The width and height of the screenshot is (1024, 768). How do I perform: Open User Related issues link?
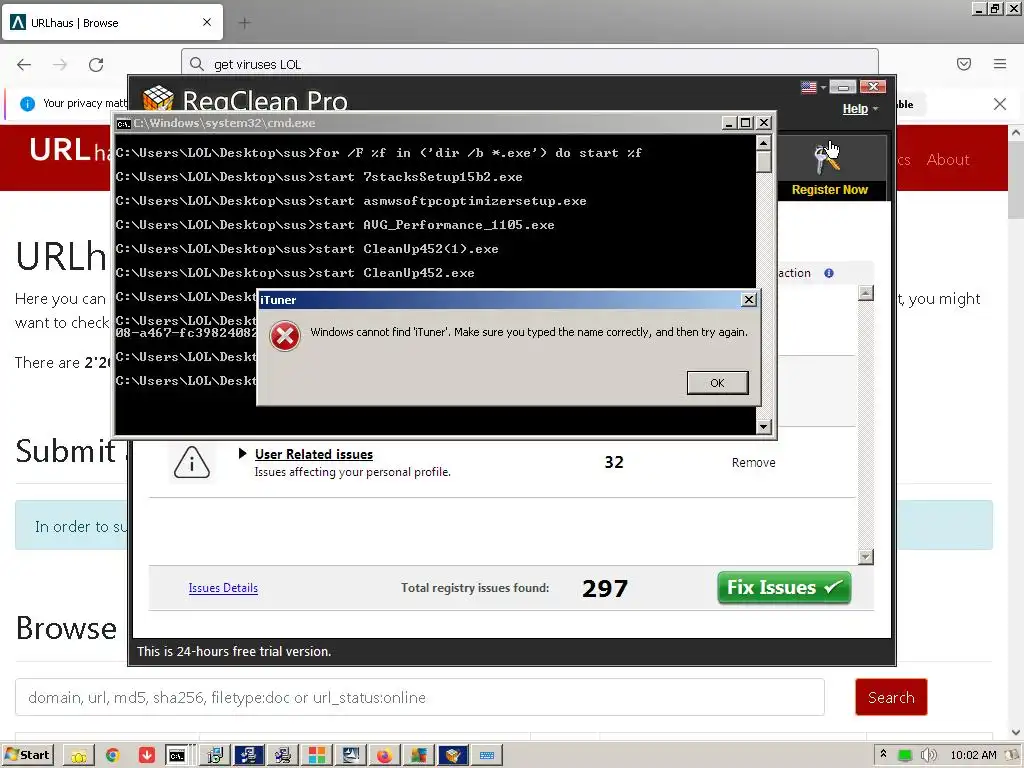coord(314,454)
